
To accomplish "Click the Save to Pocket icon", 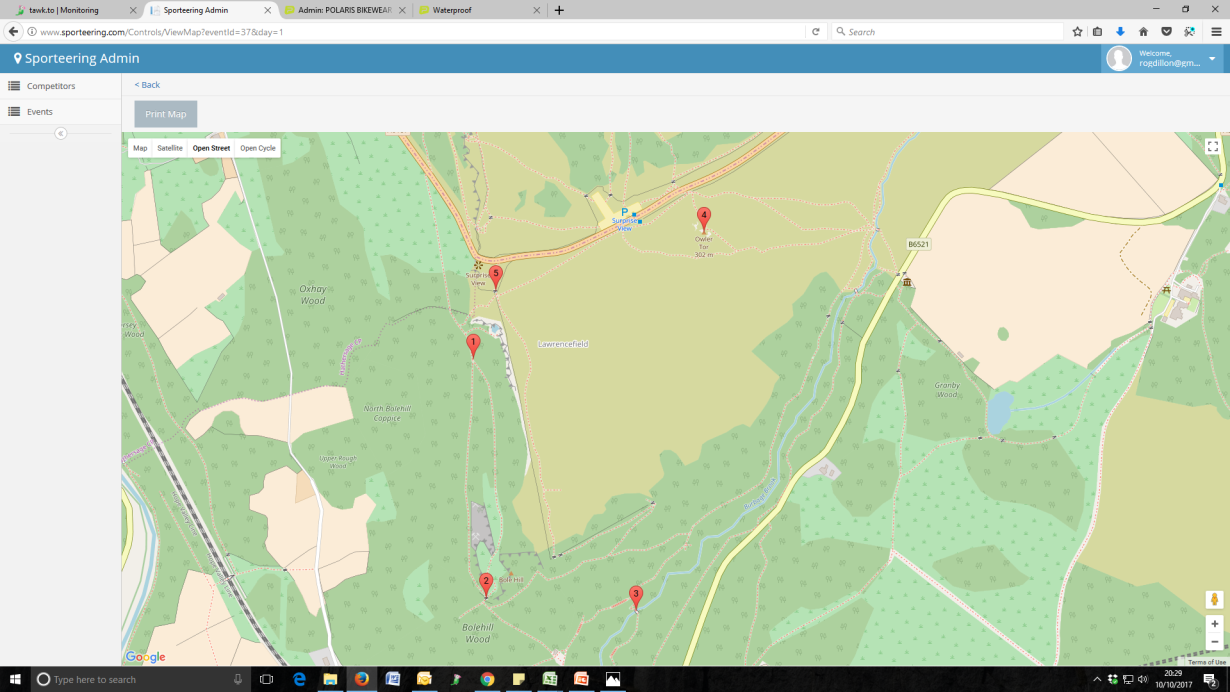I will [x=1167, y=31].
